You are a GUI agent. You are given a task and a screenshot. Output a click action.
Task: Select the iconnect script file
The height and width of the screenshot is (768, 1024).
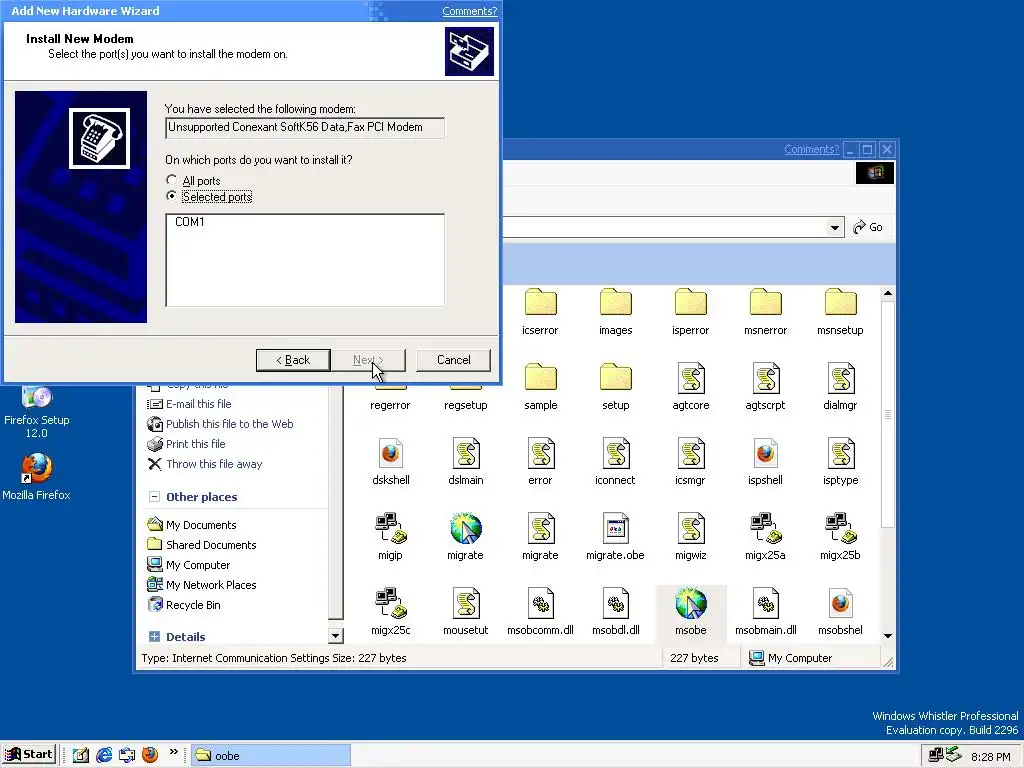(x=615, y=462)
